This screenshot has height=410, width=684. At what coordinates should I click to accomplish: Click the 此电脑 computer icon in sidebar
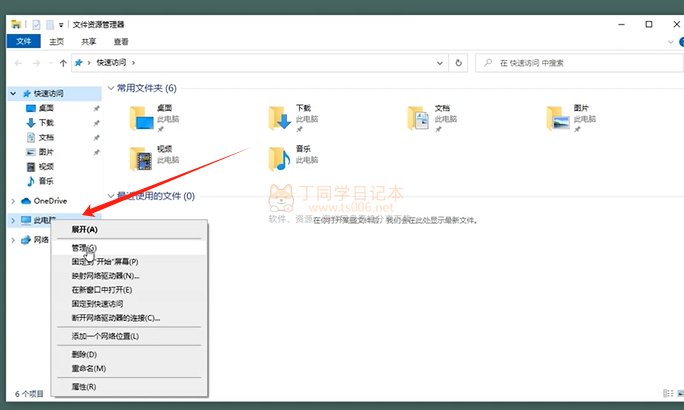coord(26,220)
